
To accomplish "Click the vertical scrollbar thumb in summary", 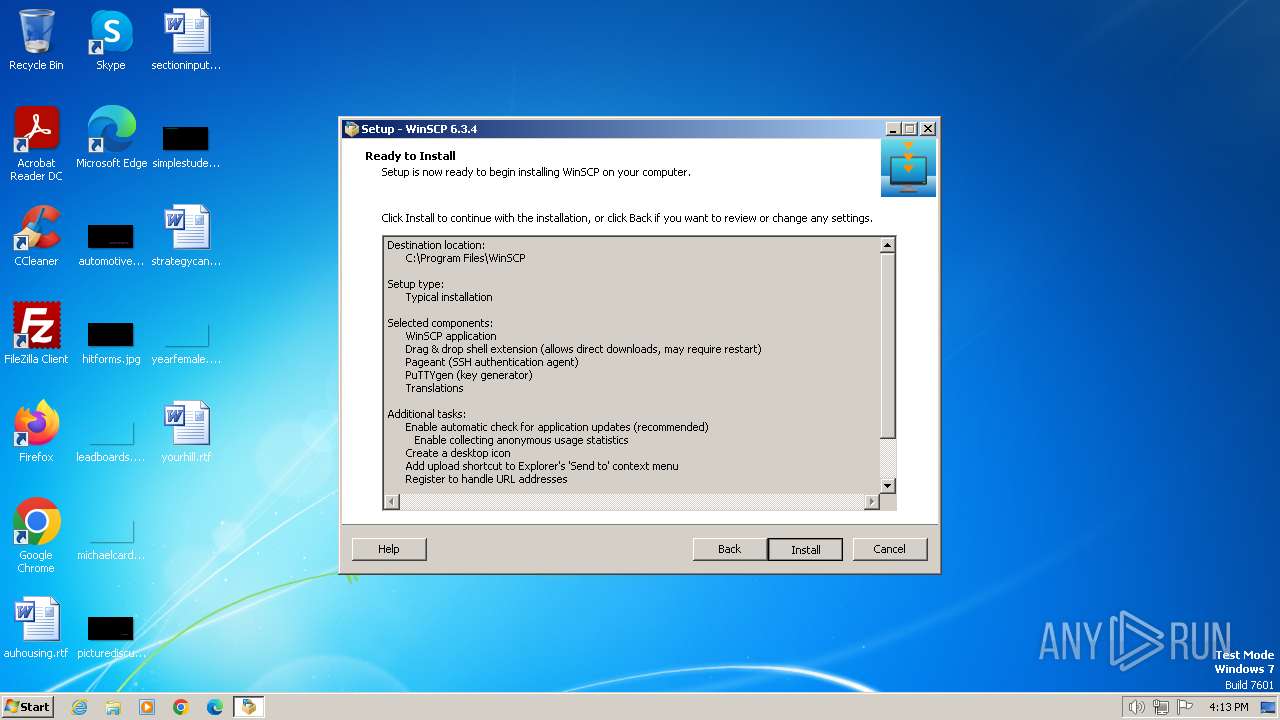I will (887, 345).
